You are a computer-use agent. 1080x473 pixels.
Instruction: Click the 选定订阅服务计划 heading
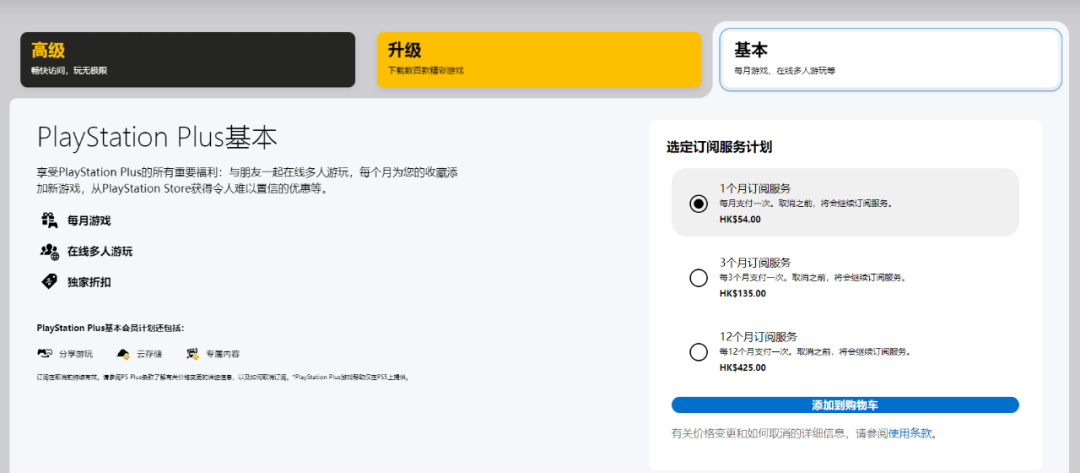718,147
